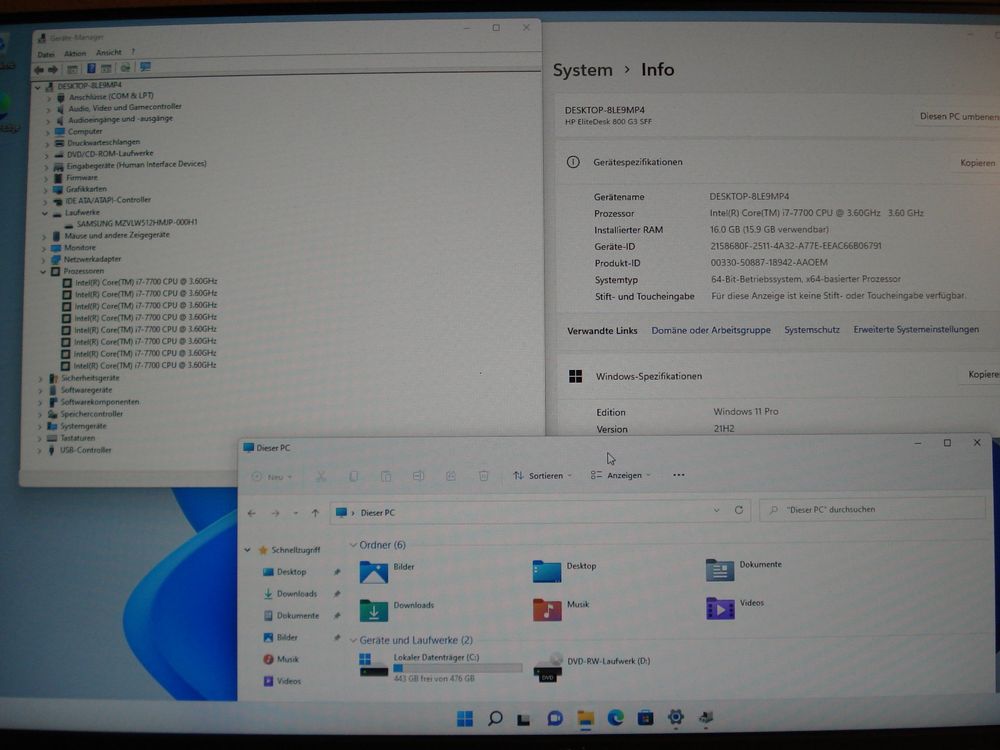Click the Windows Start button
1000x750 pixels.
pyautogui.click(x=465, y=718)
